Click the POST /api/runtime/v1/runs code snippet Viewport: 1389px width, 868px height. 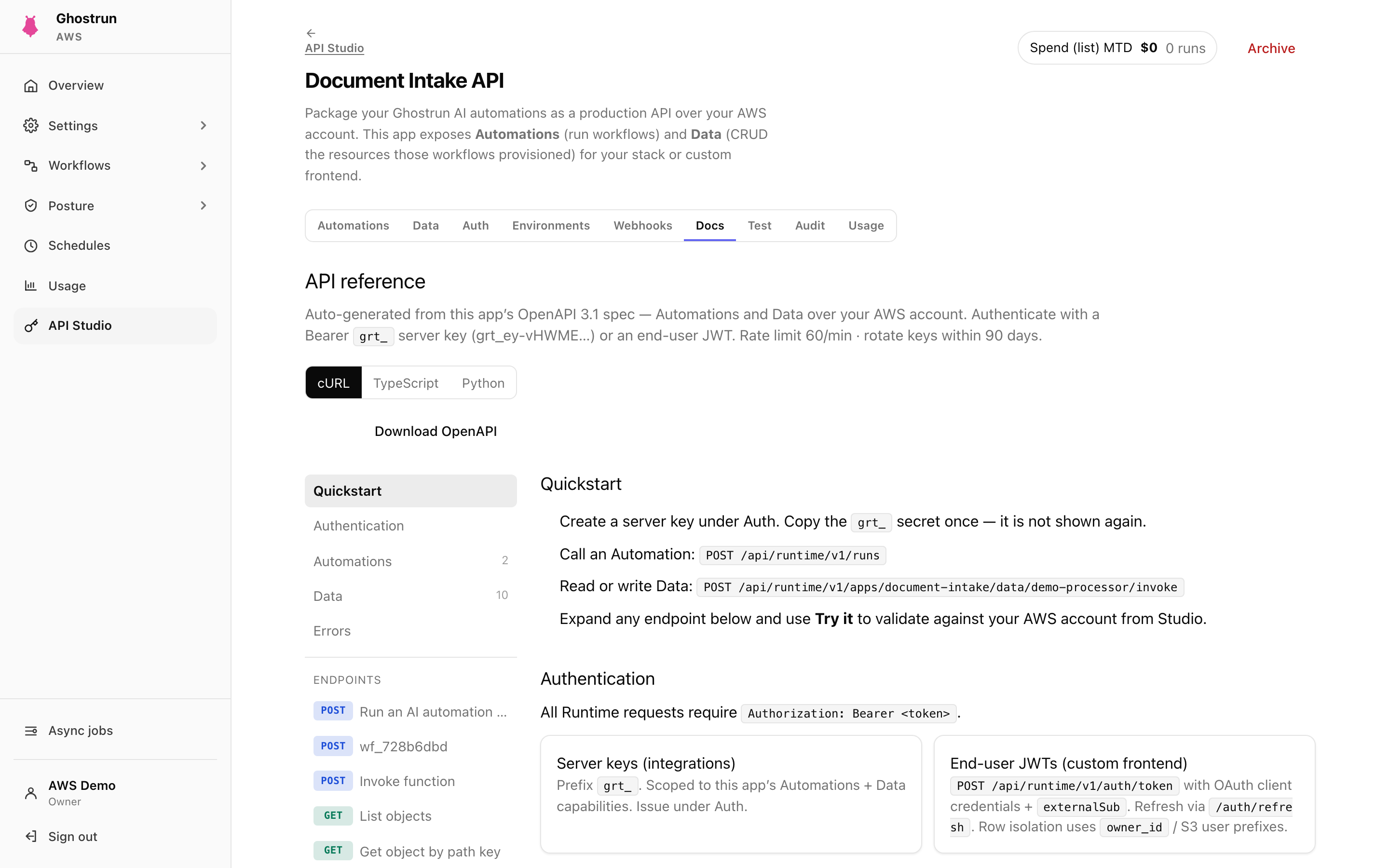[792, 555]
